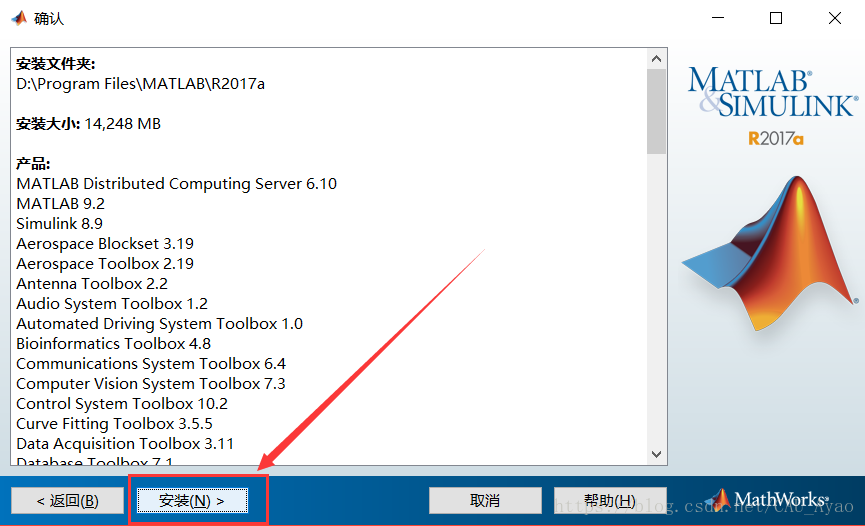Select Communications System Toolbox 6.4 line
Screen dimensions: 865x526
click(151, 364)
